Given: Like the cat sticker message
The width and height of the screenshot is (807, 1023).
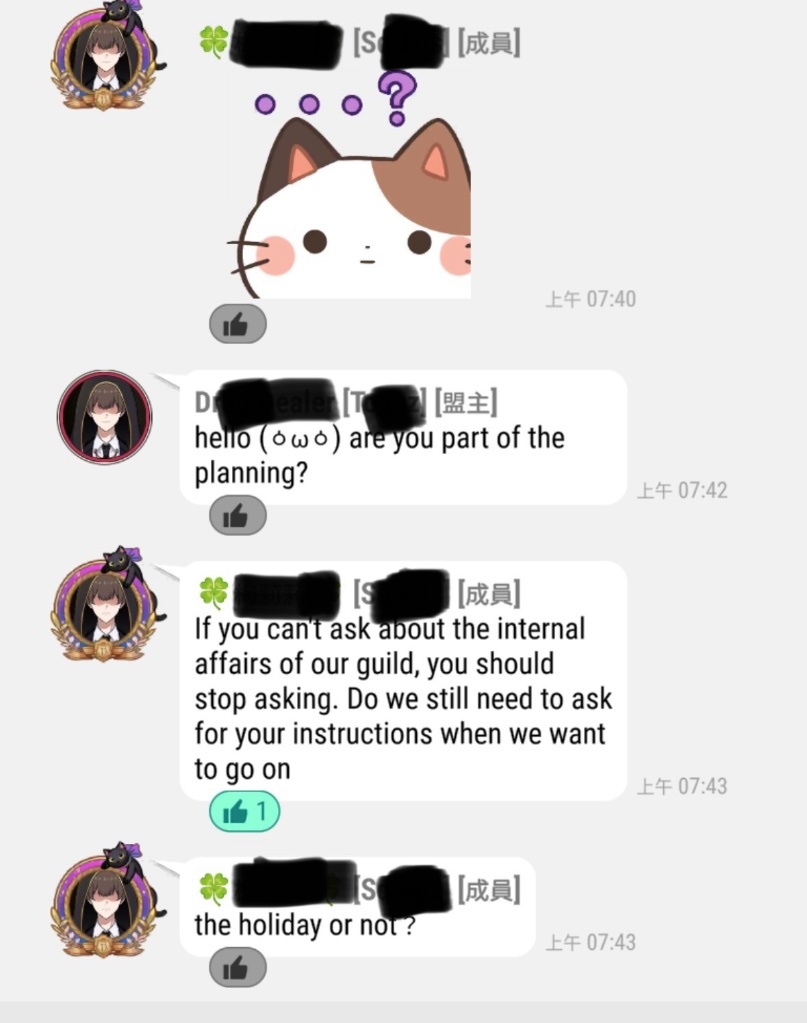Looking at the screenshot, I should [237, 324].
